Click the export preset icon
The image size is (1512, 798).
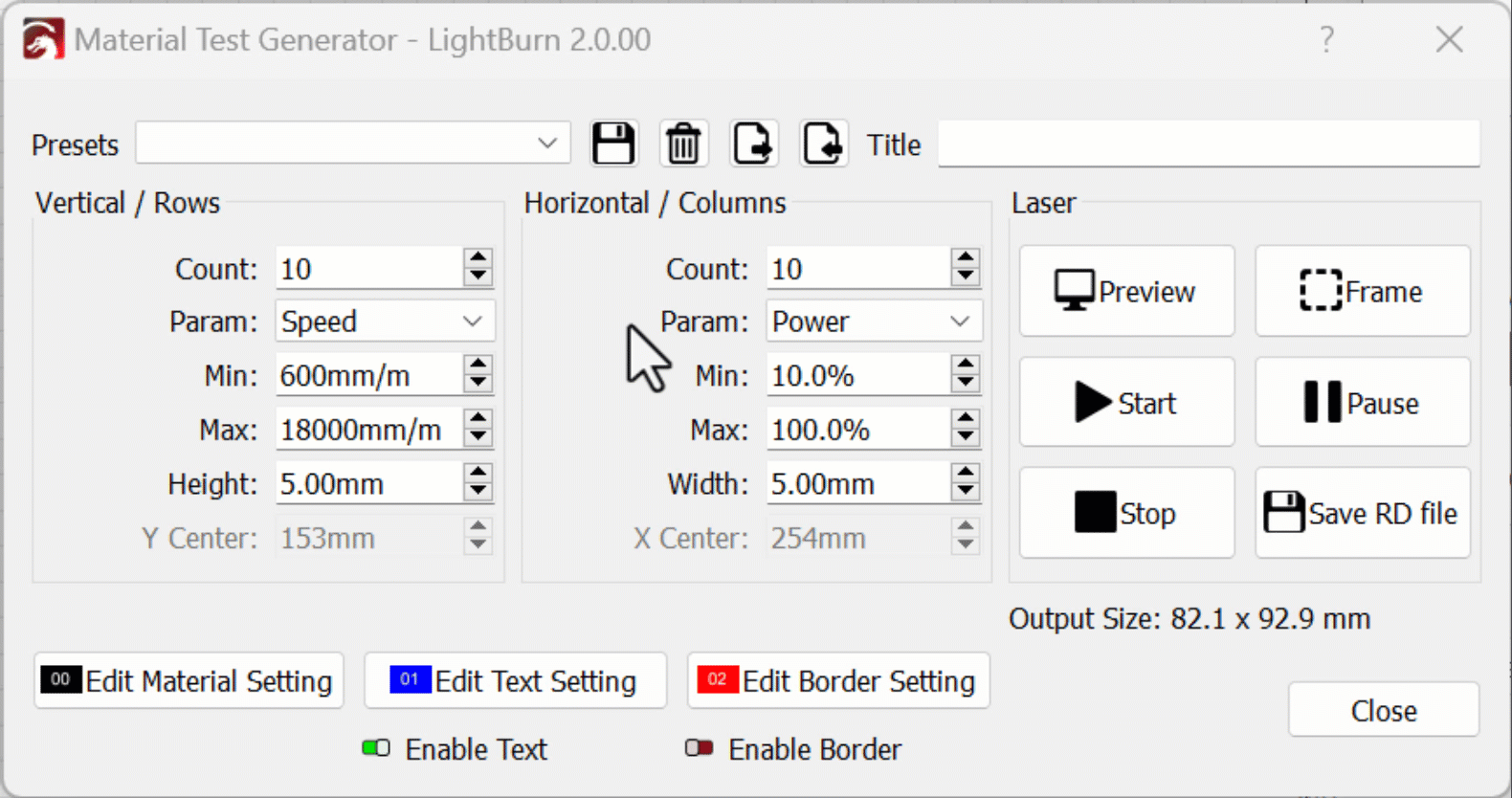coord(753,144)
